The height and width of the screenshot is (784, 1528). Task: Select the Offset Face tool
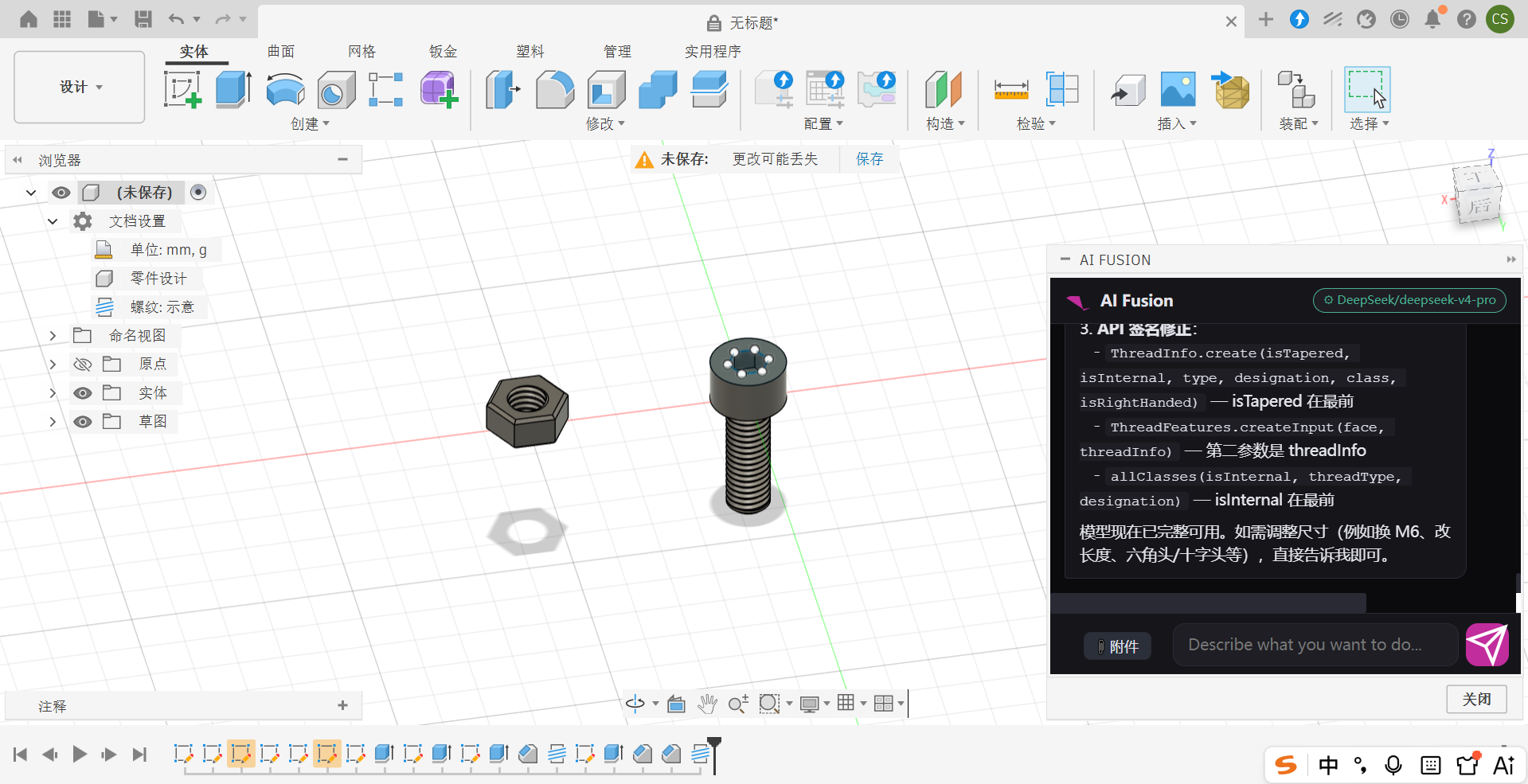(x=709, y=89)
